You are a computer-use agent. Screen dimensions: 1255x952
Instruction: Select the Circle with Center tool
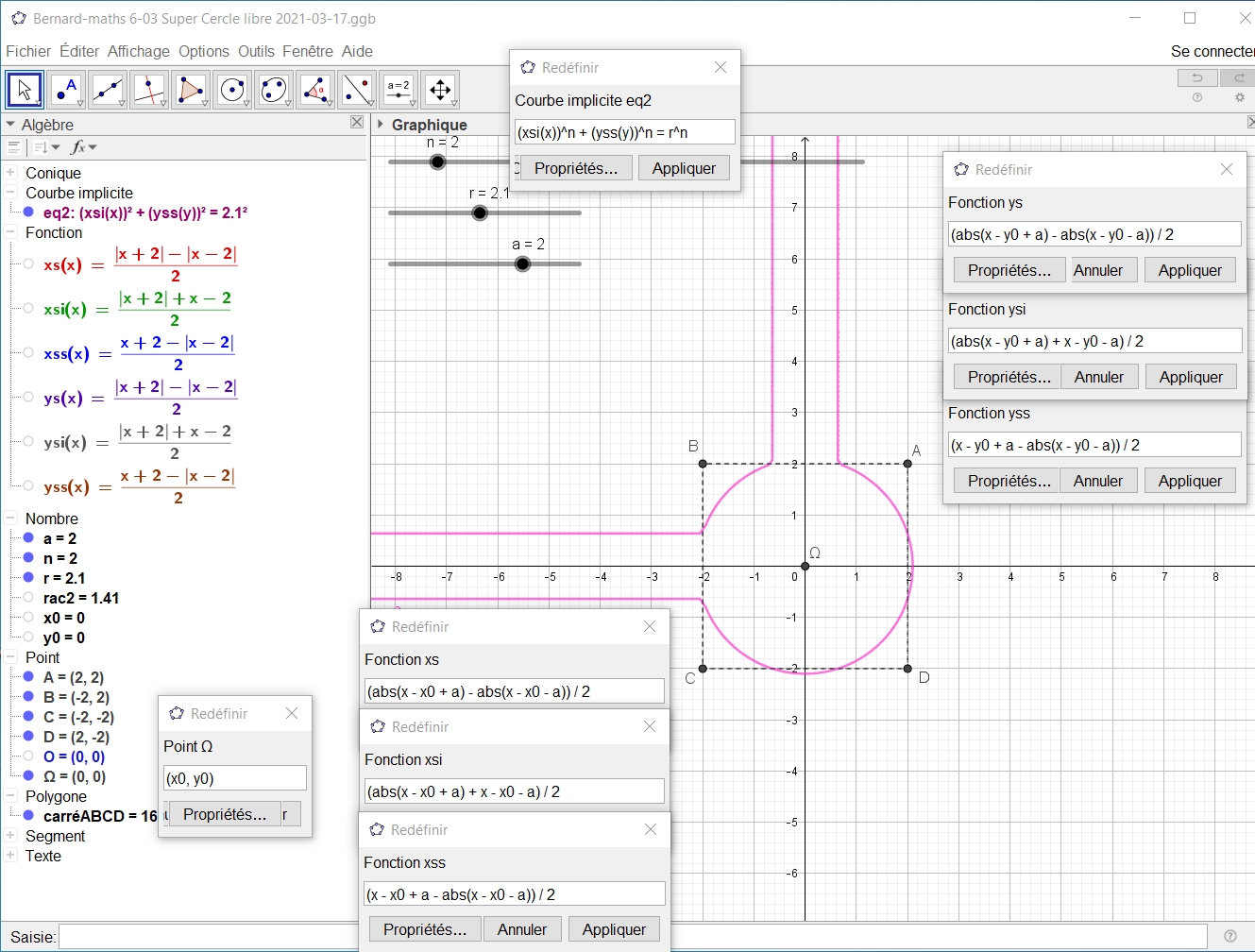click(232, 90)
